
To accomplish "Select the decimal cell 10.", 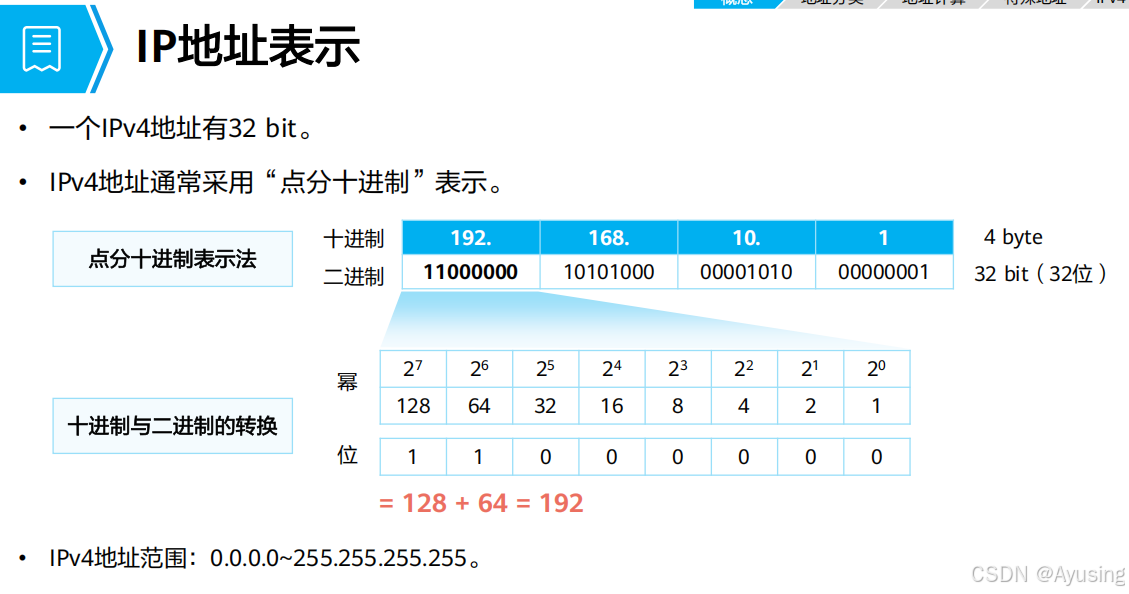I will click(x=746, y=238).
